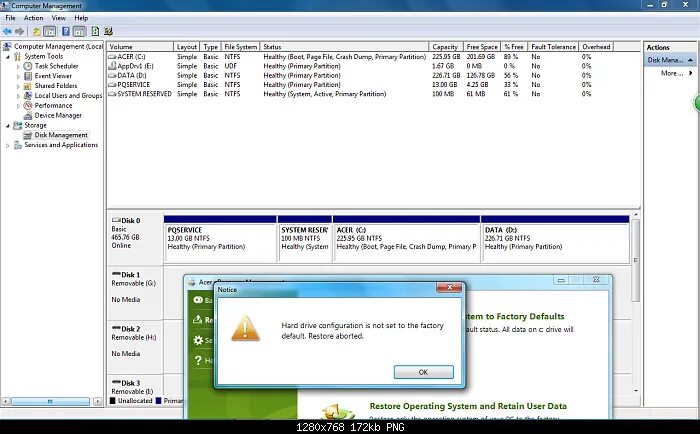Expand the More Actions arrow in Actions pane
This screenshot has width=700, height=434.
[691, 73]
